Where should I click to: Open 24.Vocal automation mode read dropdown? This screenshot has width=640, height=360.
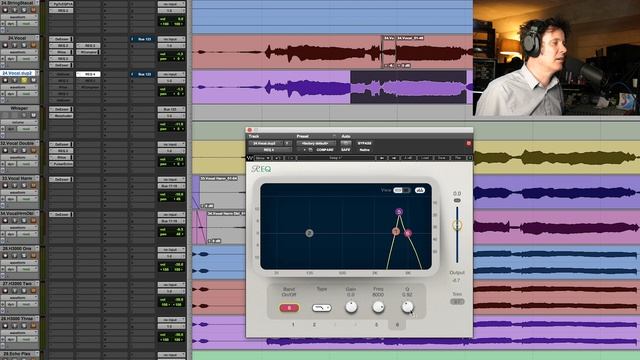(x=27, y=59)
